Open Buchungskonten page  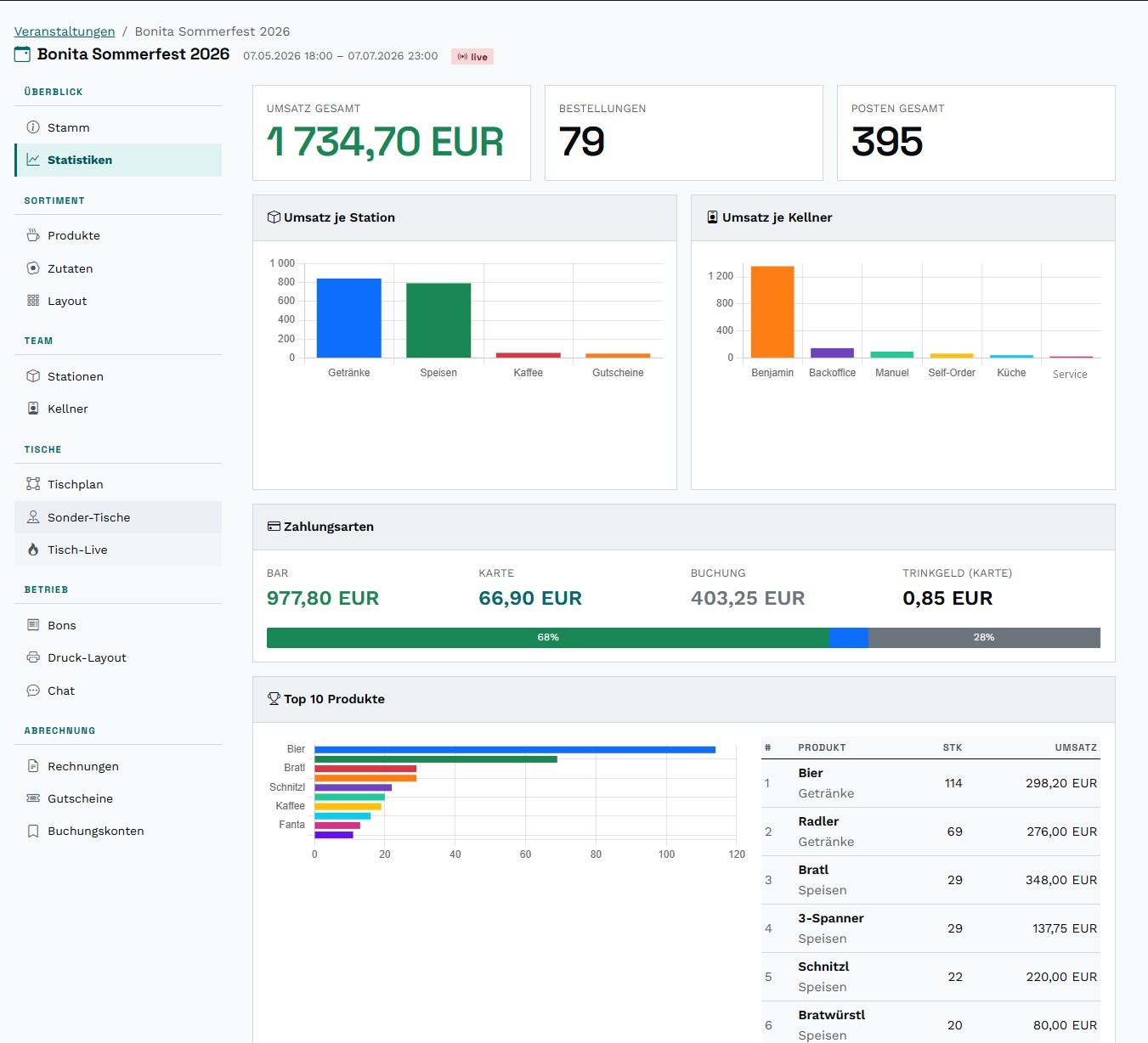118,831
